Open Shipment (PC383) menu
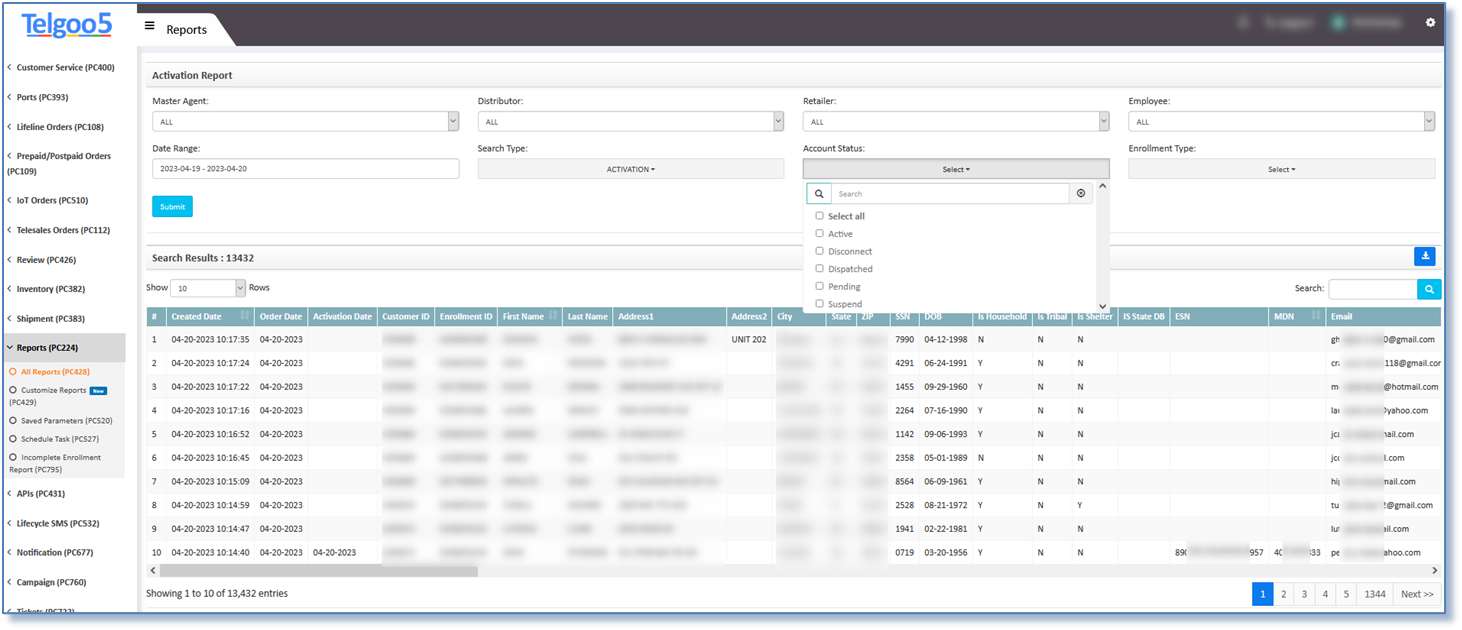Viewport: 1462px width, 630px height. tap(48, 319)
